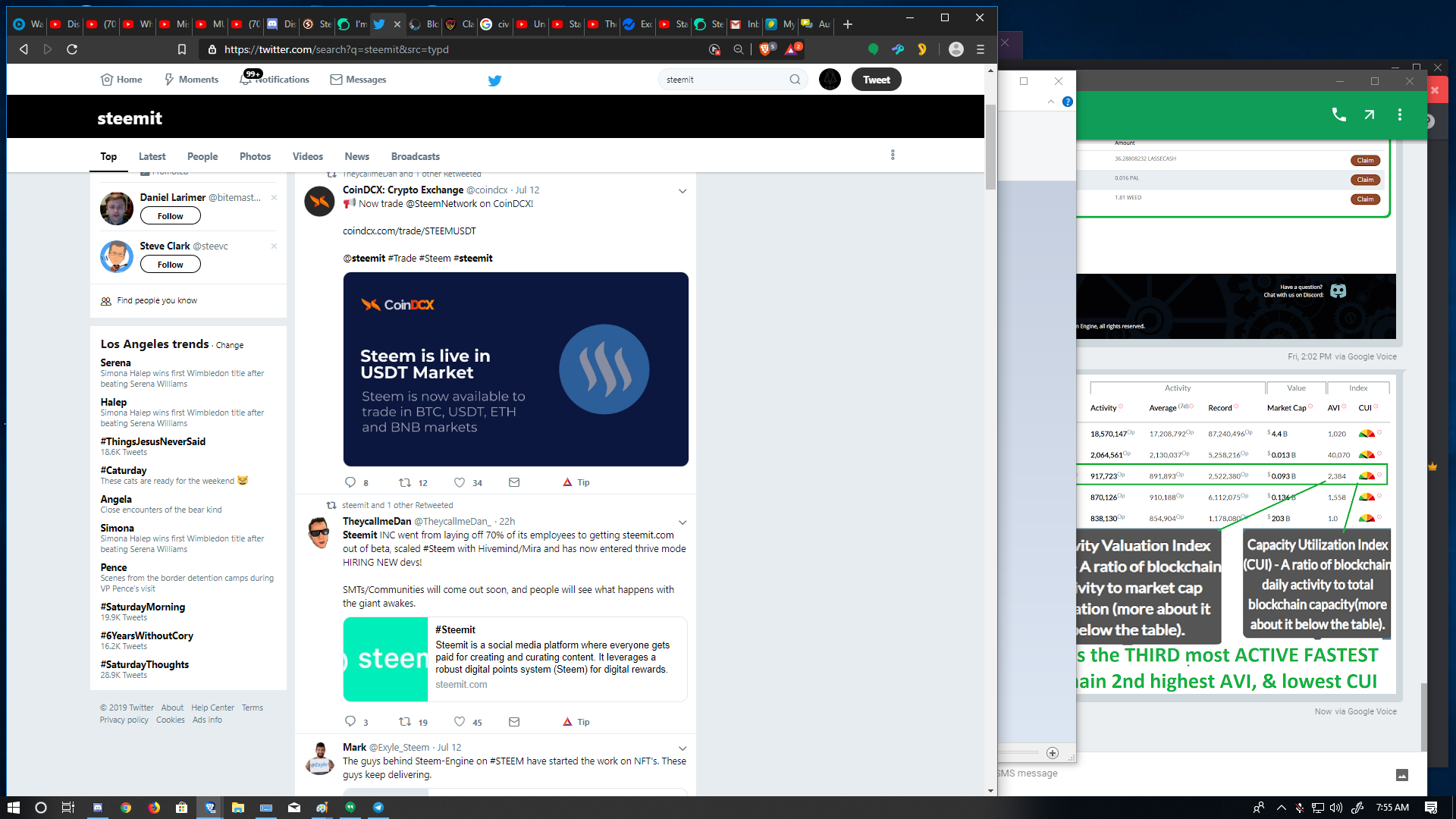Open the #Caturday trend
The image size is (1456, 819).
click(x=124, y=470)
